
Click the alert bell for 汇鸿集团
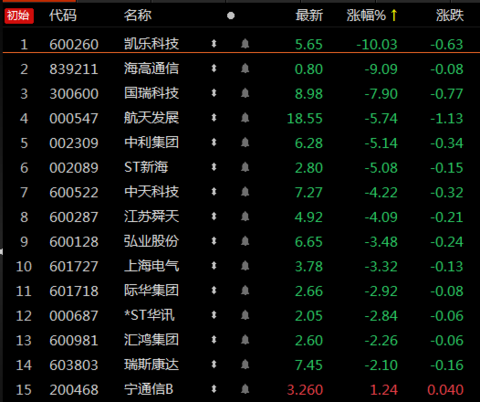coord(245,340)
